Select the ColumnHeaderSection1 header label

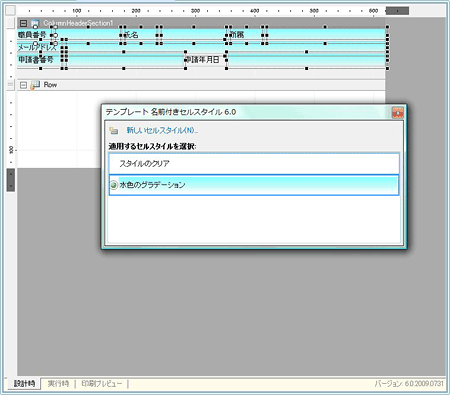pos(78,23)
